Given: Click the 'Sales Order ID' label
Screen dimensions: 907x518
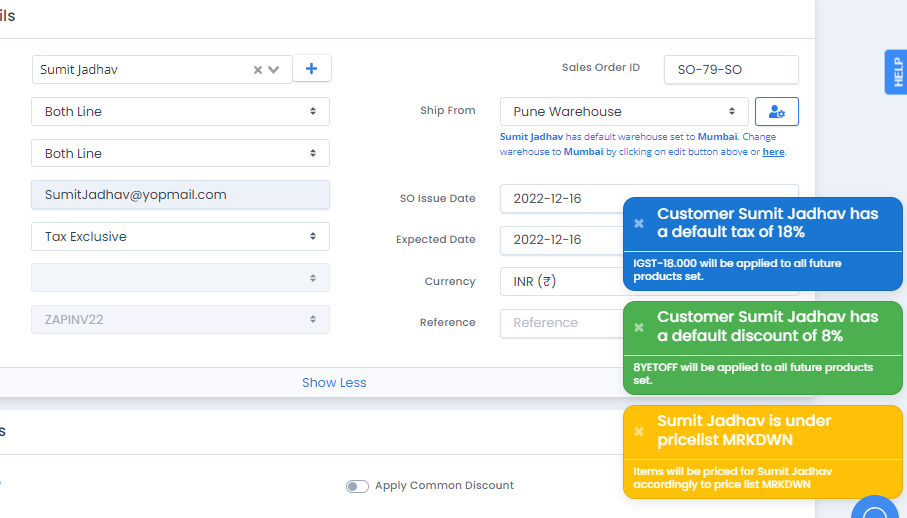Looking at the screenshot, I should (x=600, y=68).
